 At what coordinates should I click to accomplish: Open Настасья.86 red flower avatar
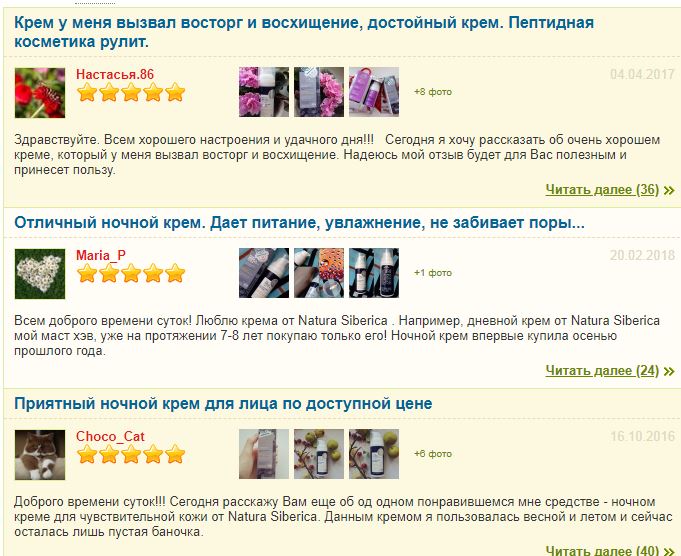coord(40,93)
